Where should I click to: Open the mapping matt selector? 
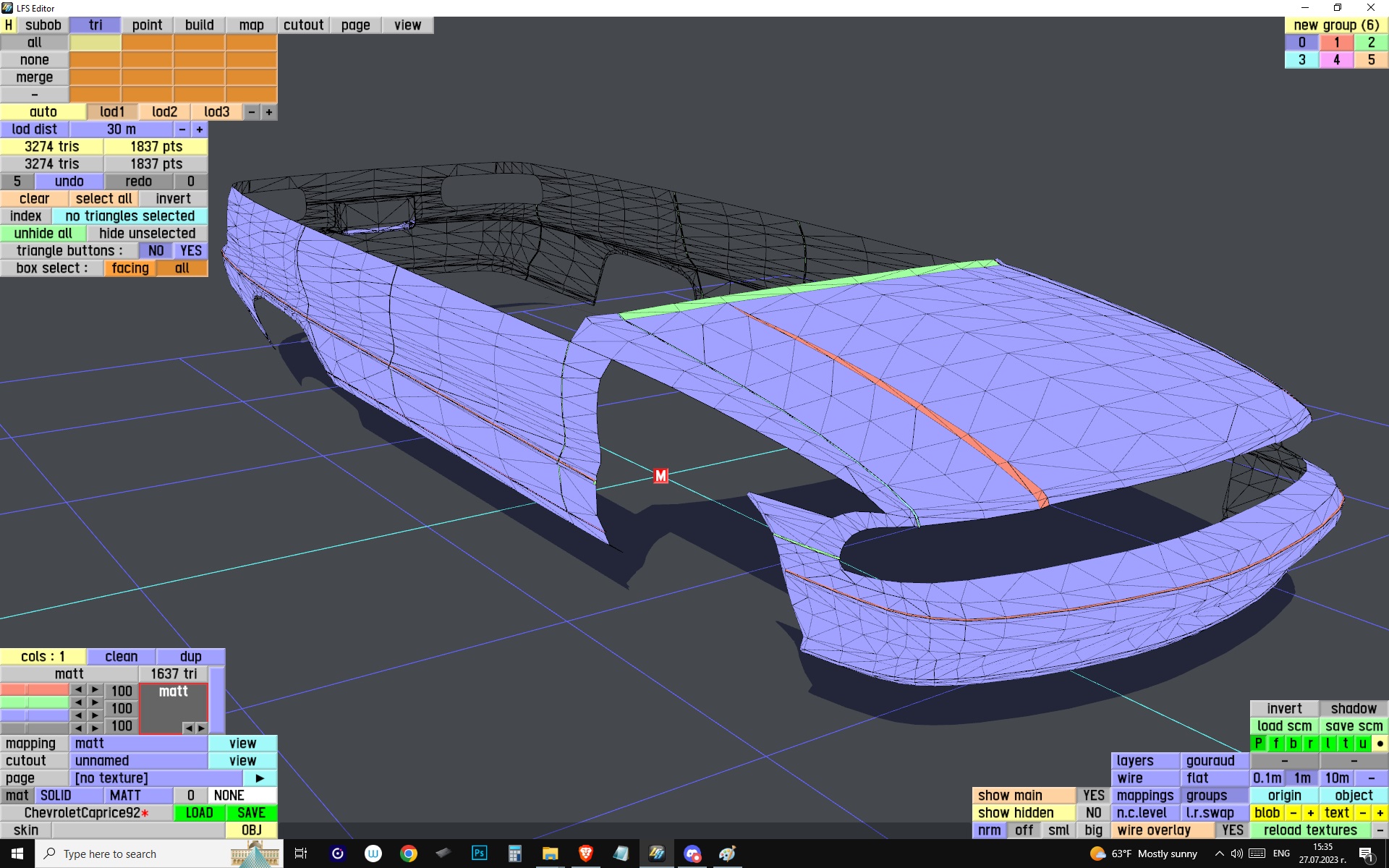tap(137, 744)
